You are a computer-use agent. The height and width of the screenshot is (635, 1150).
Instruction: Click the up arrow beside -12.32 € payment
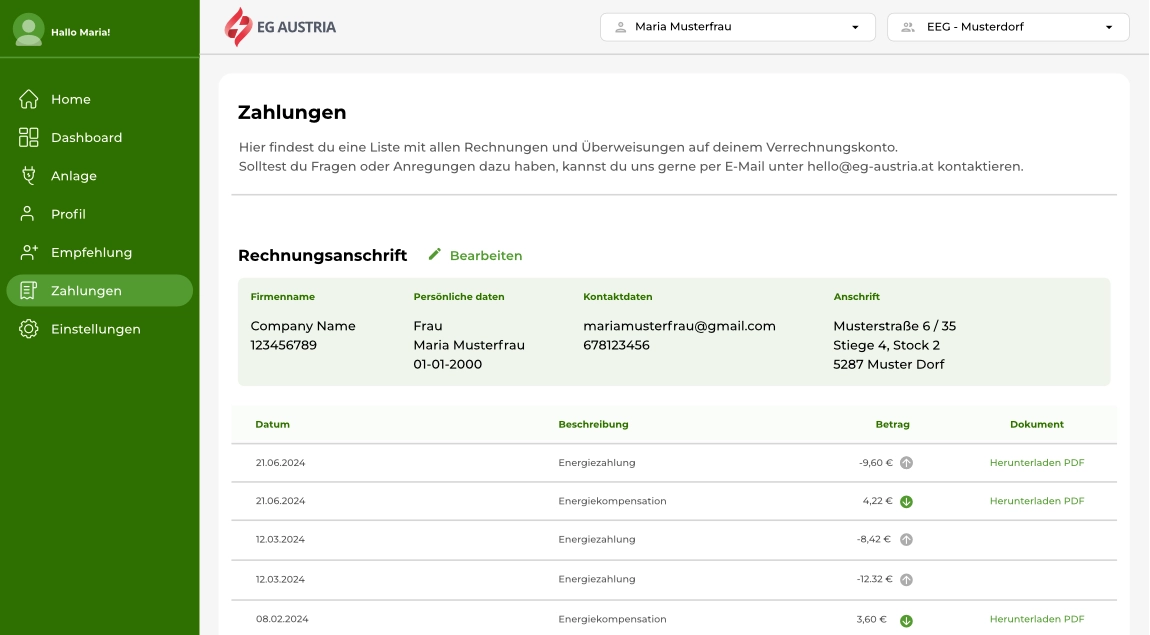pos(905,579)
